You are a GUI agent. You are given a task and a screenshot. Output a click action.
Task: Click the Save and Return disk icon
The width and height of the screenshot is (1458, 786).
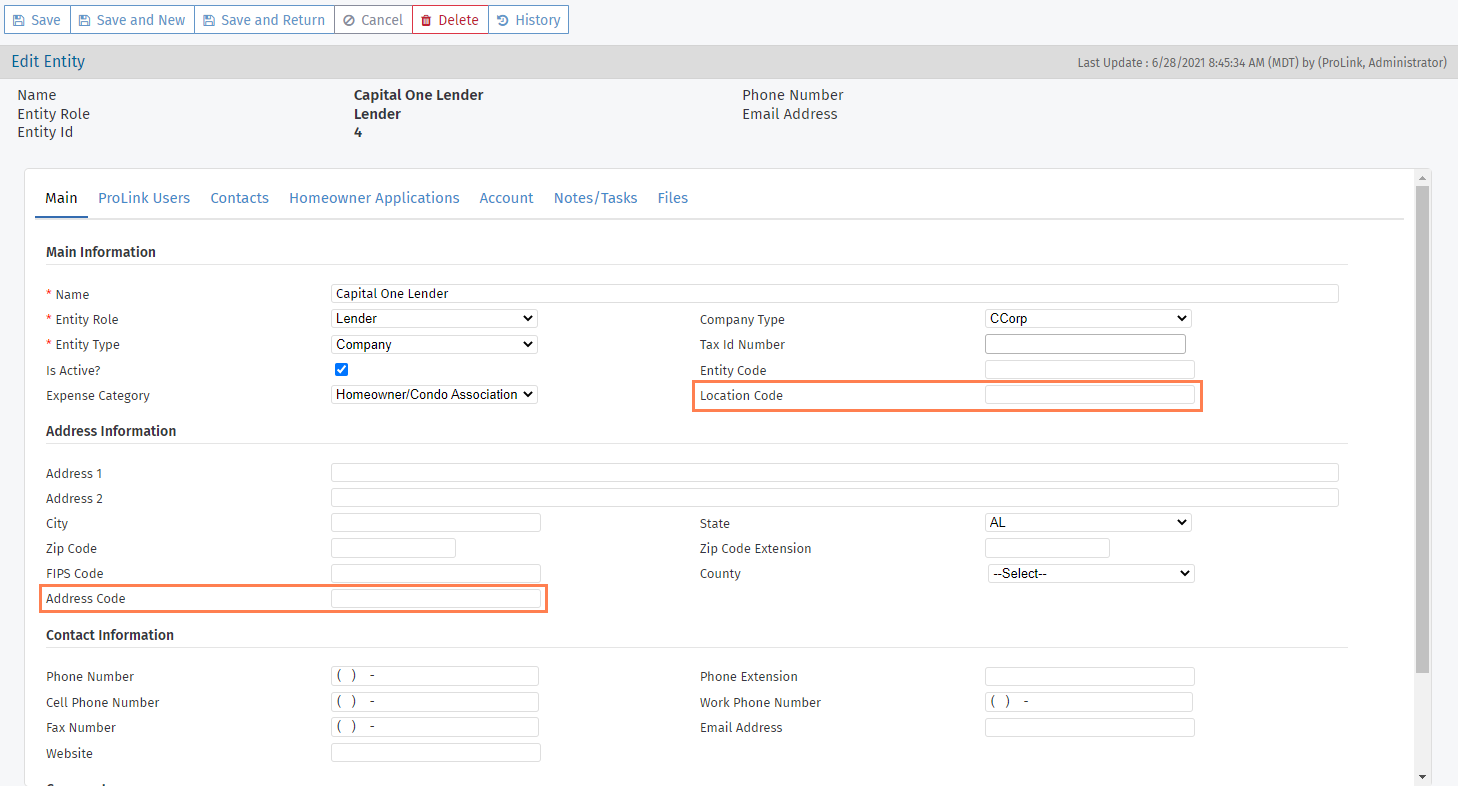point(208,19)
